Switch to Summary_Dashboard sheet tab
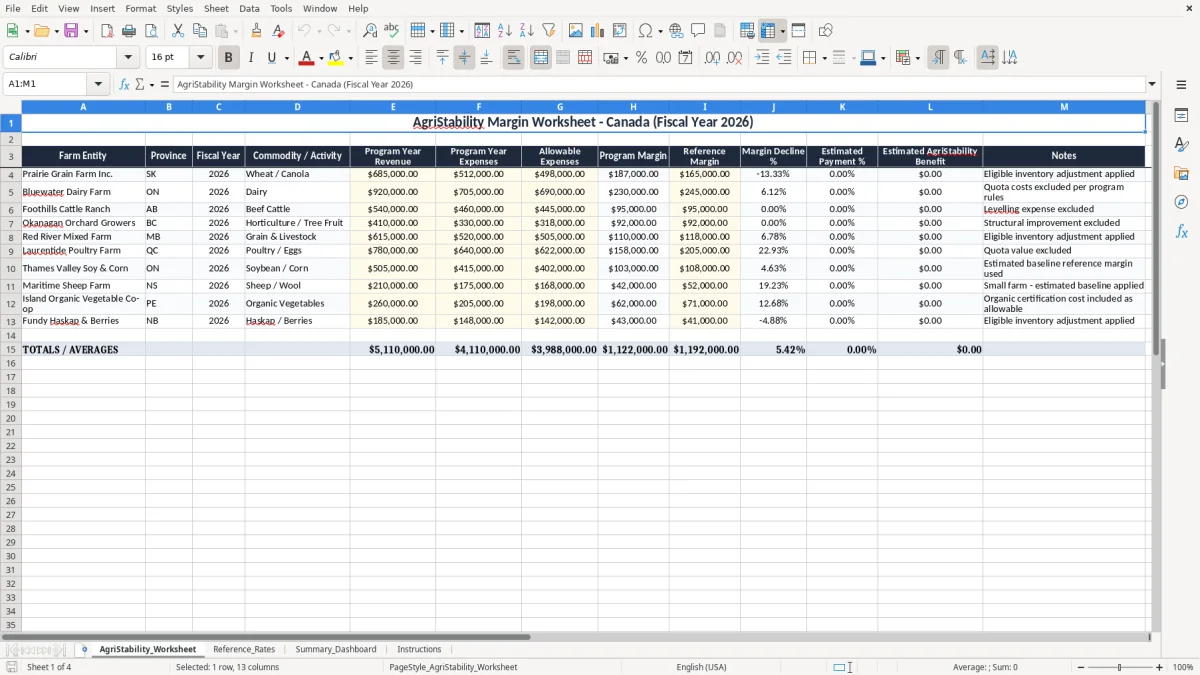Viewport: 1200px width, 675px height. point(336,649)
